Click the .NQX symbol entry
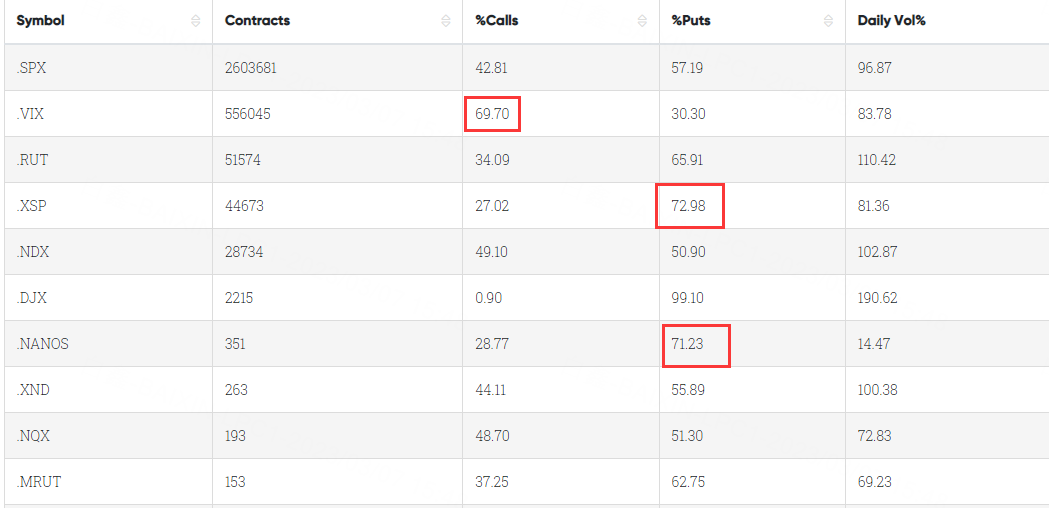 pos(33,436)
